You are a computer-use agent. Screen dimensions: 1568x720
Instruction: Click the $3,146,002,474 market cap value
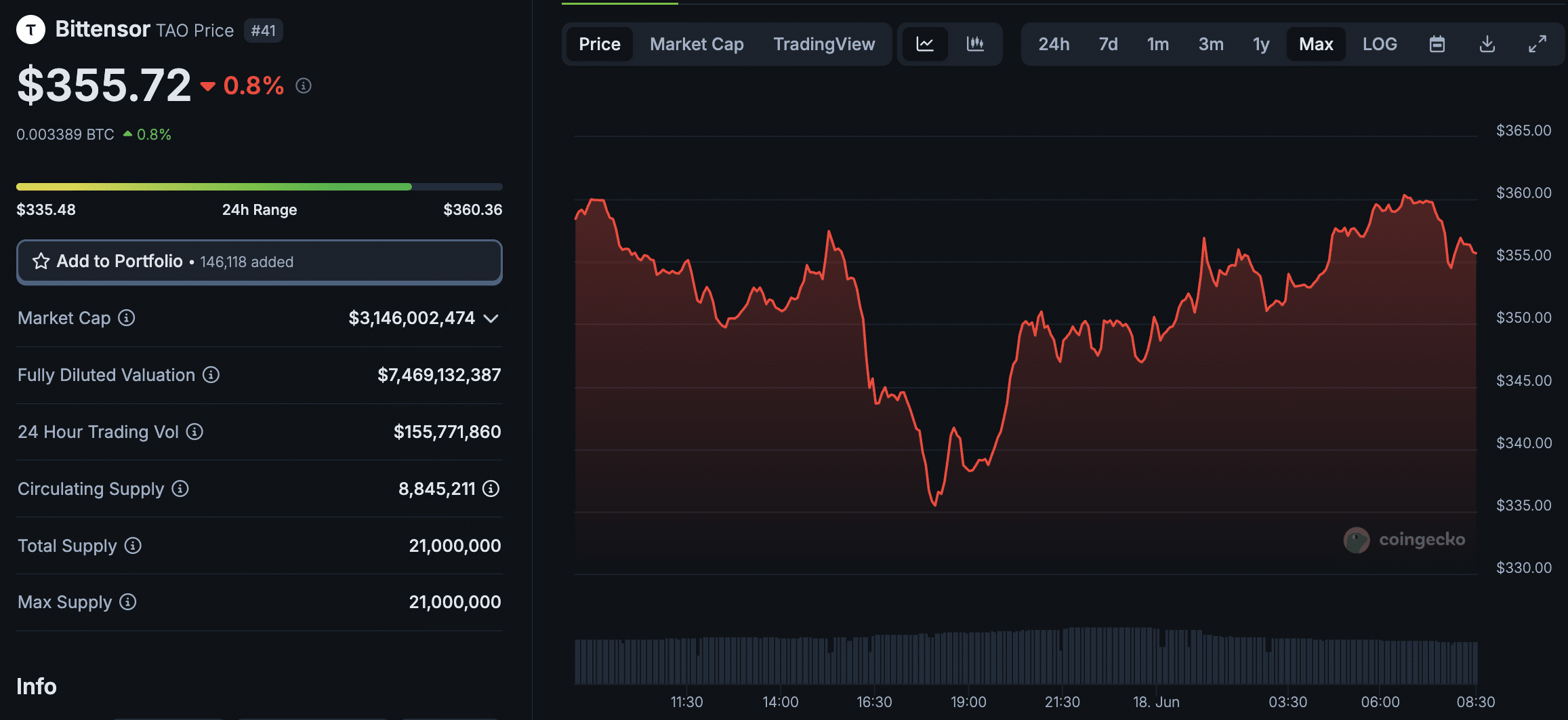[x=411, y=318]
